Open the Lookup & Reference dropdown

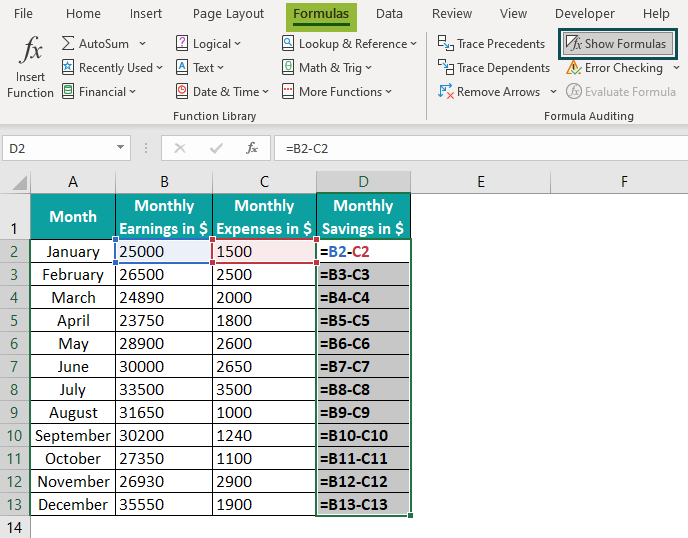[349, 43]
